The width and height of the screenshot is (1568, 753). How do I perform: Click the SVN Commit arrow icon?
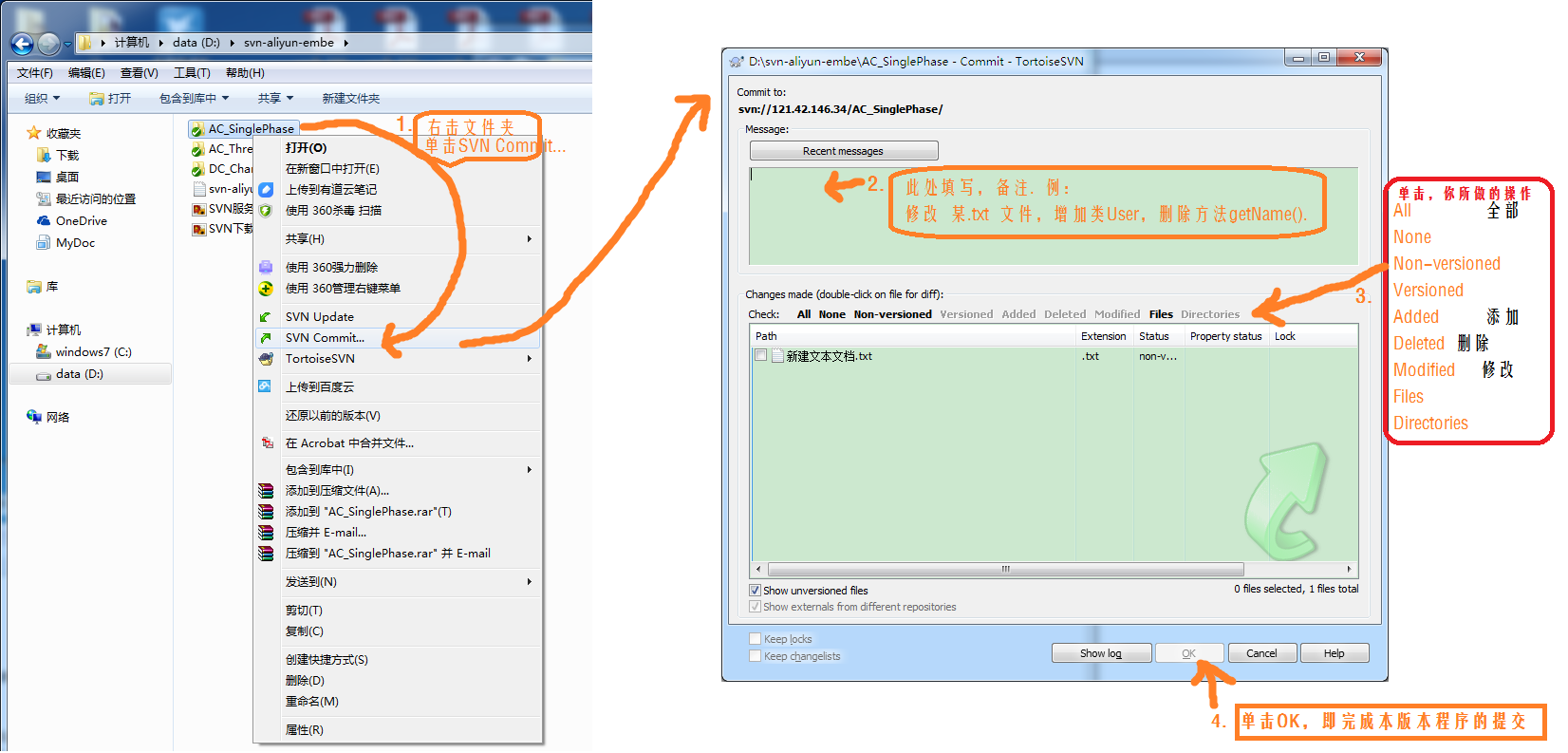point(266,337)
